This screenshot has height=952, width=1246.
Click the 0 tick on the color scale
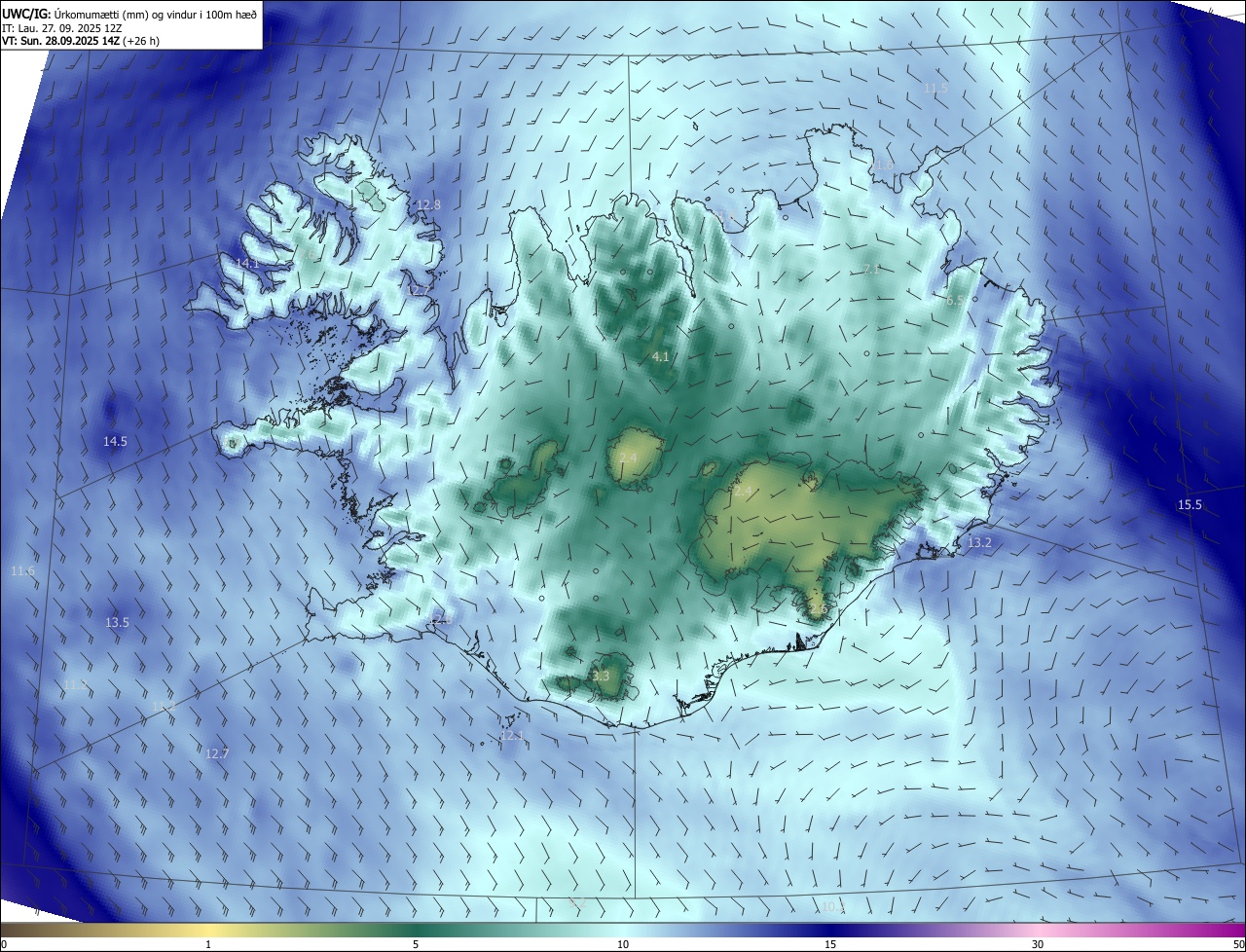(x=4, y=944)
